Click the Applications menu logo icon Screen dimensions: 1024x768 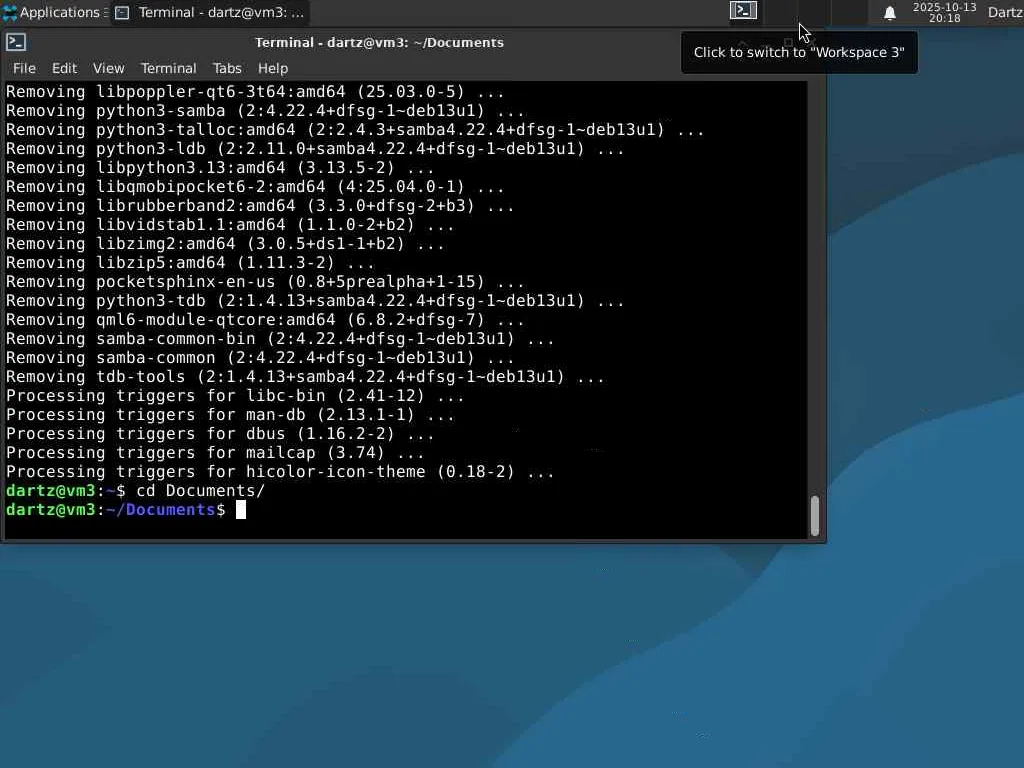tap(9, 12)
